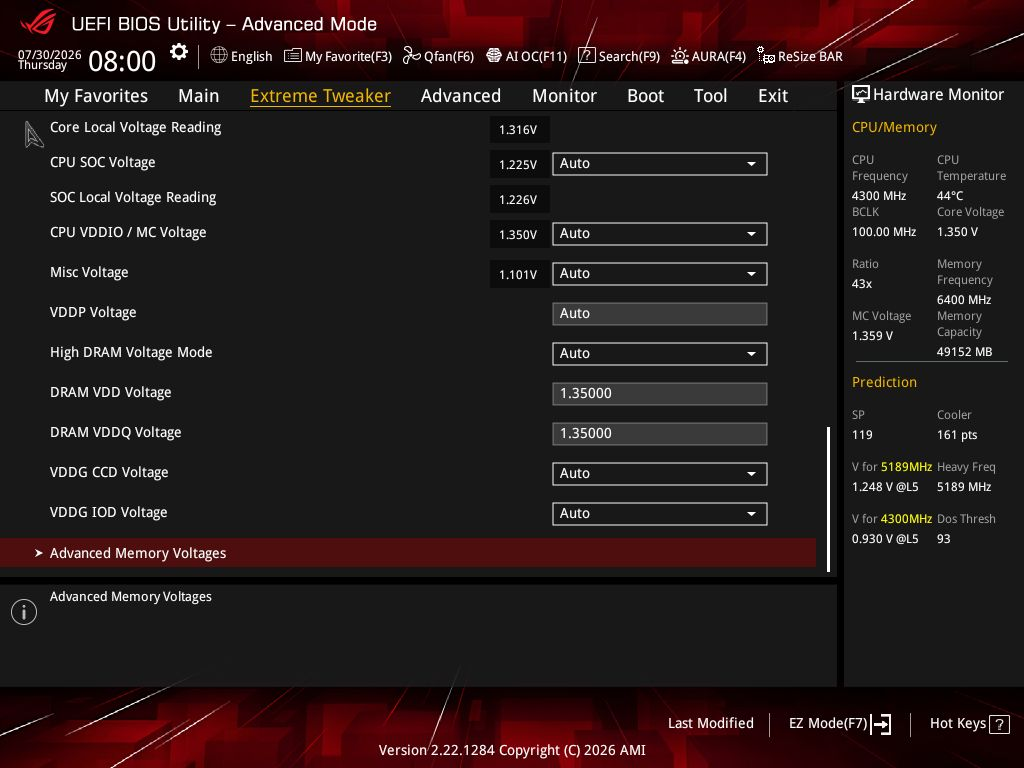Click the globe language icon
Screen dimensions: 1024x768
point(219,56)
